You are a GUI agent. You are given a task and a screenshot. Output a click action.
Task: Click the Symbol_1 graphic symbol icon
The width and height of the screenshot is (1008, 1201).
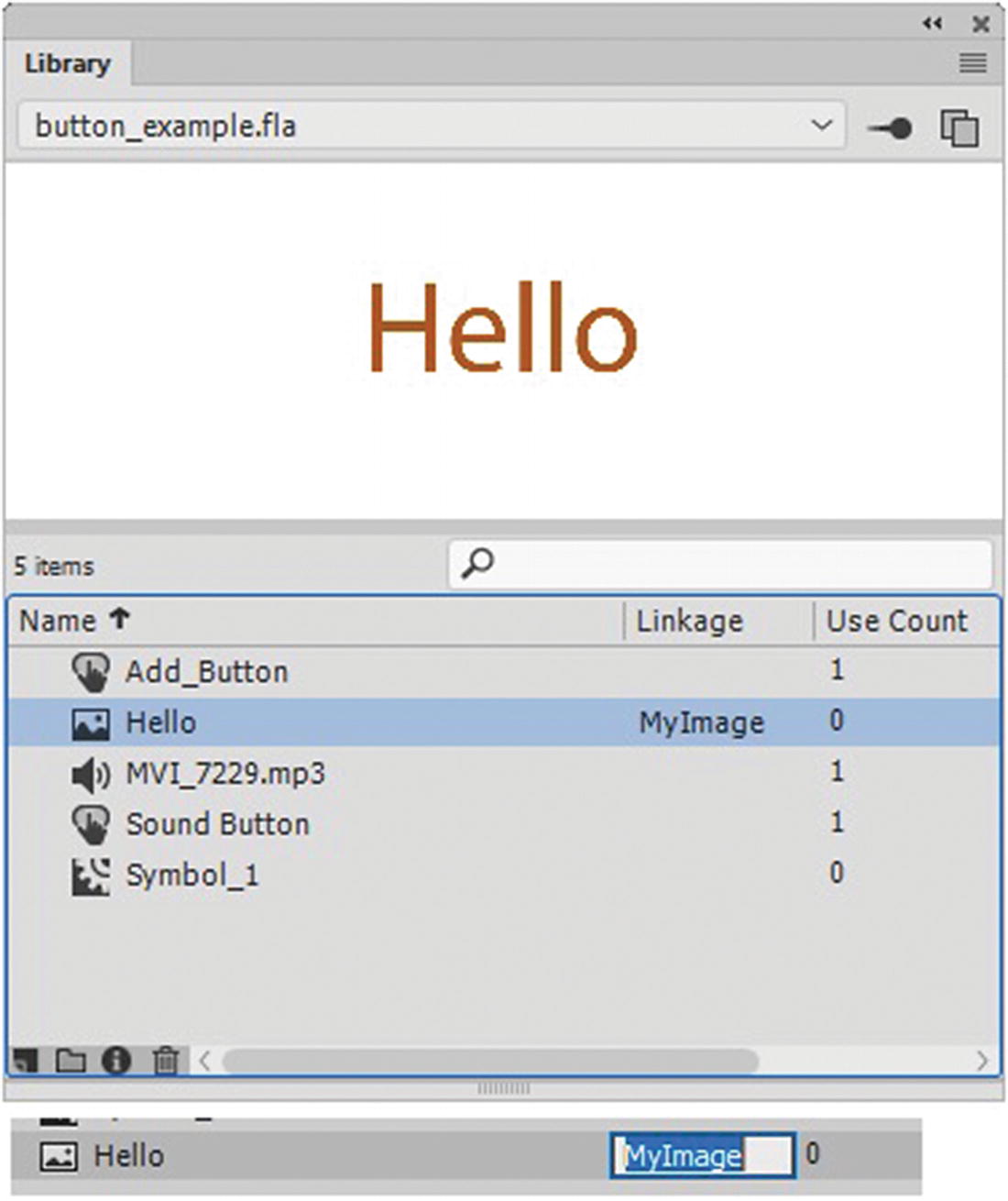[90, 876]
